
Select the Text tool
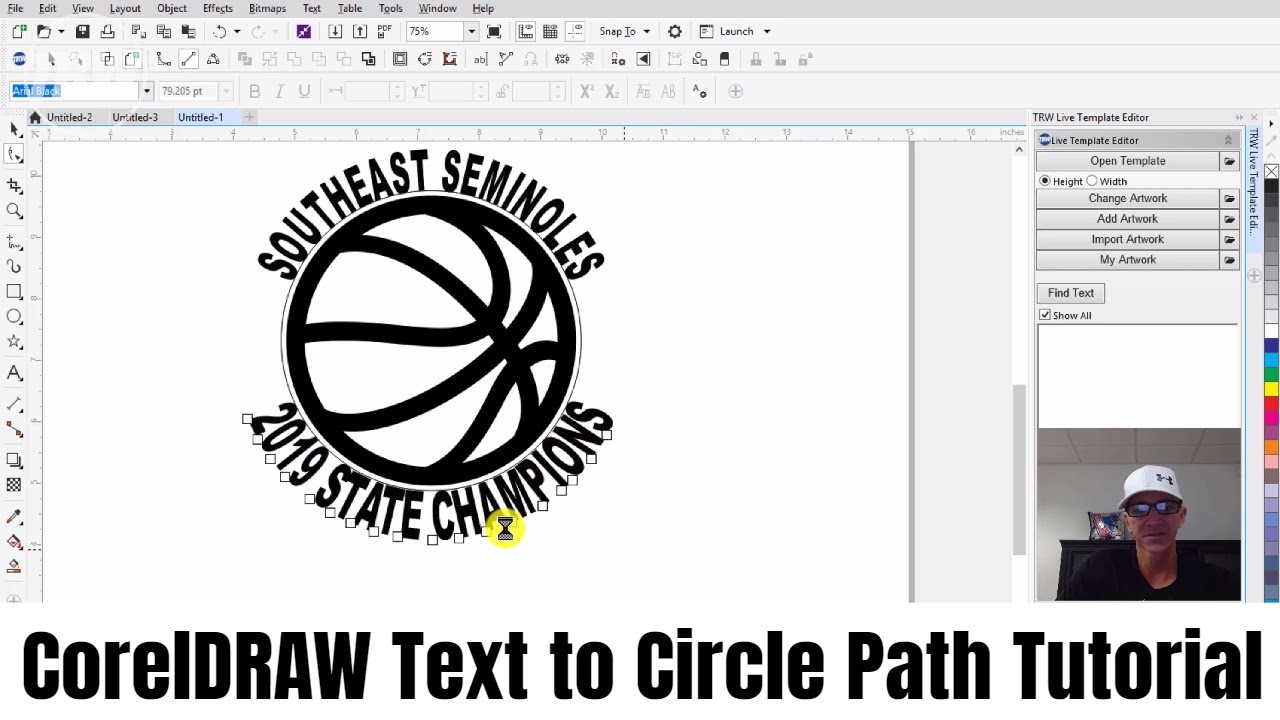[x=14, y=372]
